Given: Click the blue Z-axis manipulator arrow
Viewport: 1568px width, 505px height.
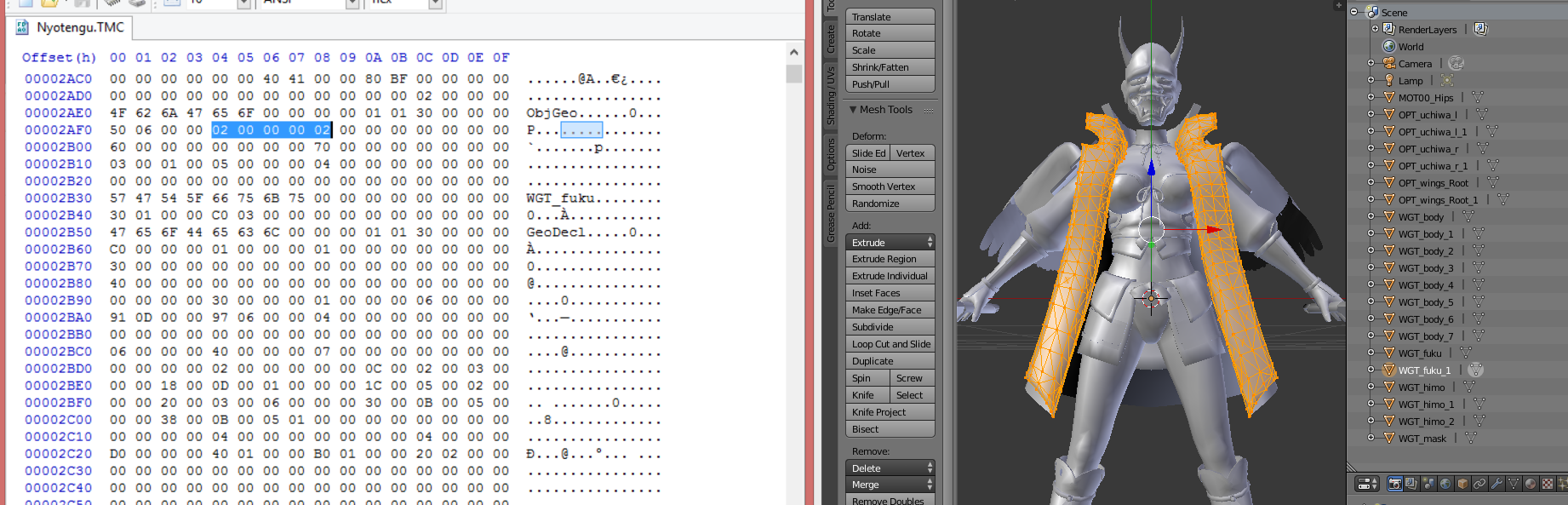Looking at the screenshot, I should pos(1151,167).
